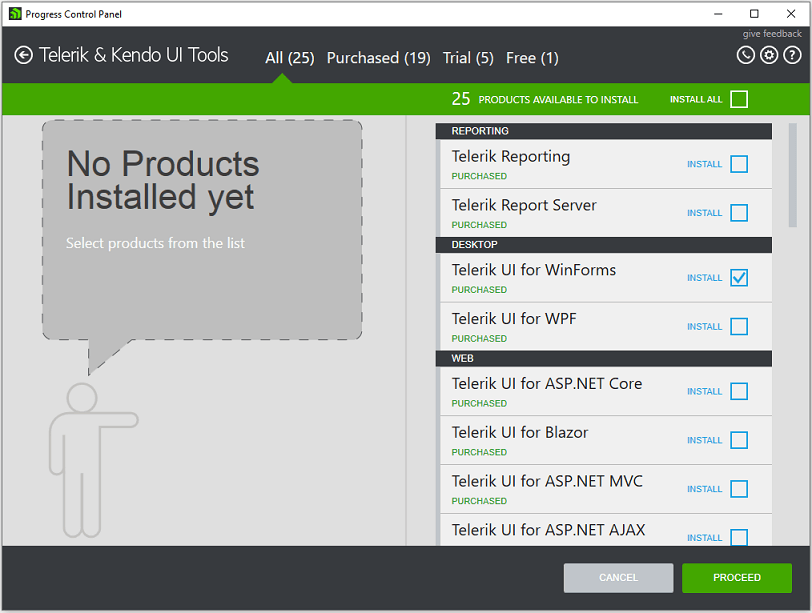
Task: Click the CANCEL button
Action: coord(618,578)
